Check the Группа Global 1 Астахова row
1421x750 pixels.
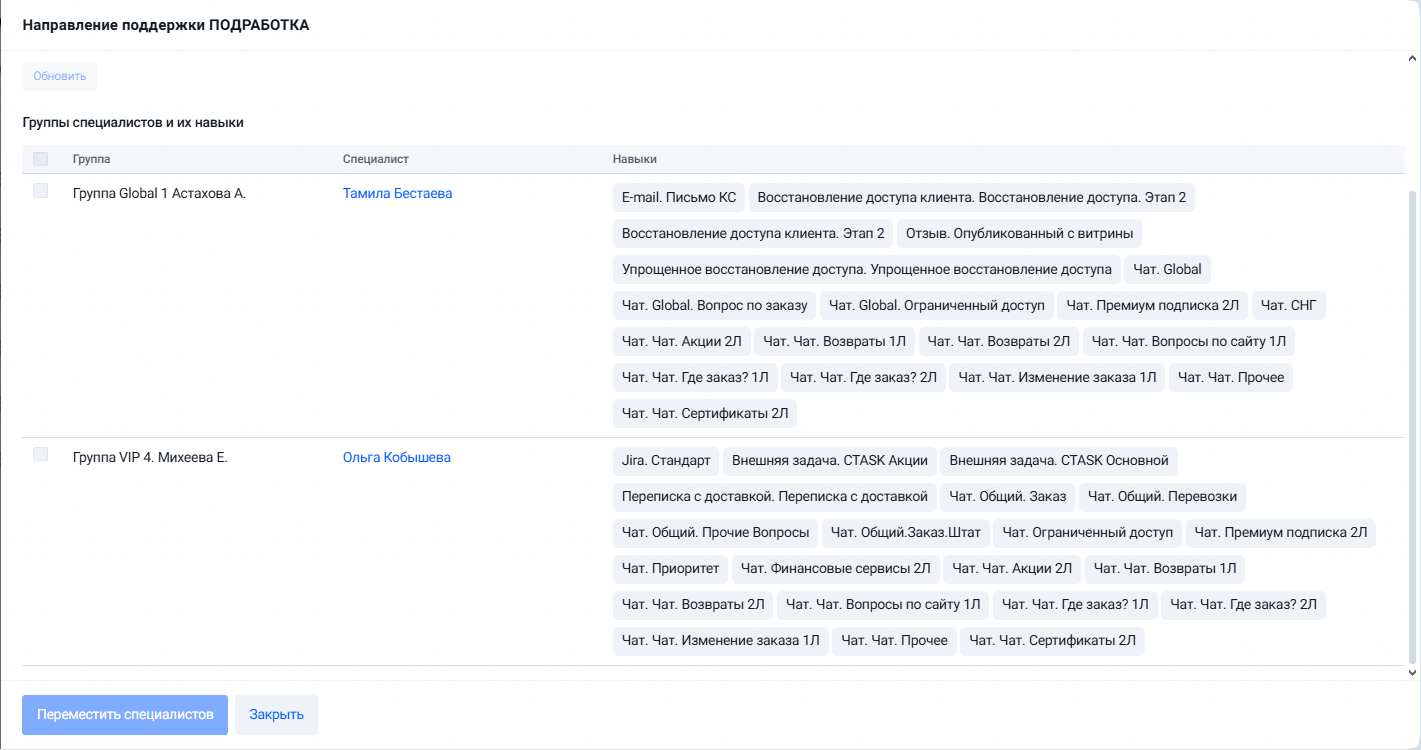click(40, 191)
